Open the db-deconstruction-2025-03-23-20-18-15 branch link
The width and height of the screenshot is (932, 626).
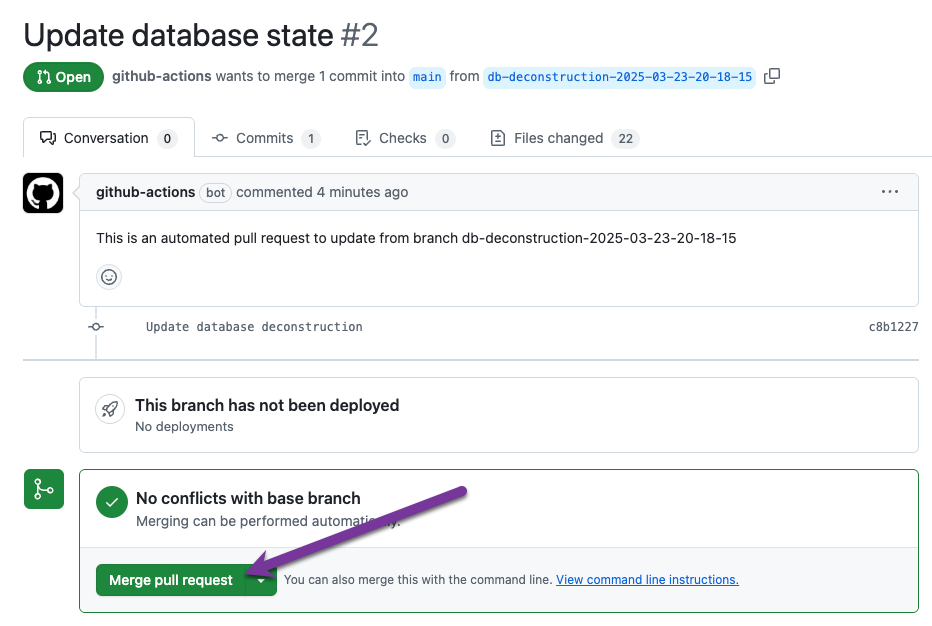point(619,77)
